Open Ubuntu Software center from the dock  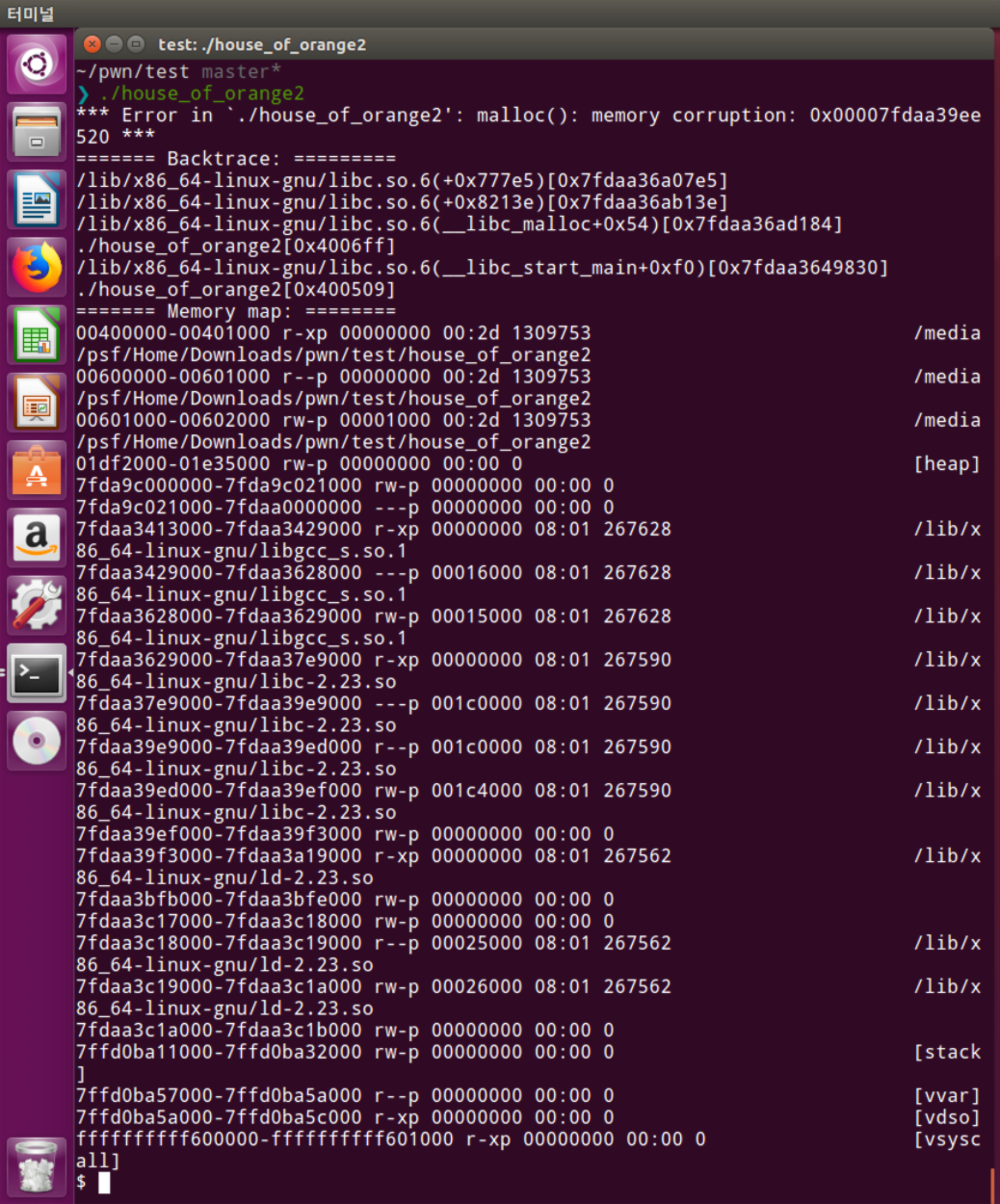37,470
